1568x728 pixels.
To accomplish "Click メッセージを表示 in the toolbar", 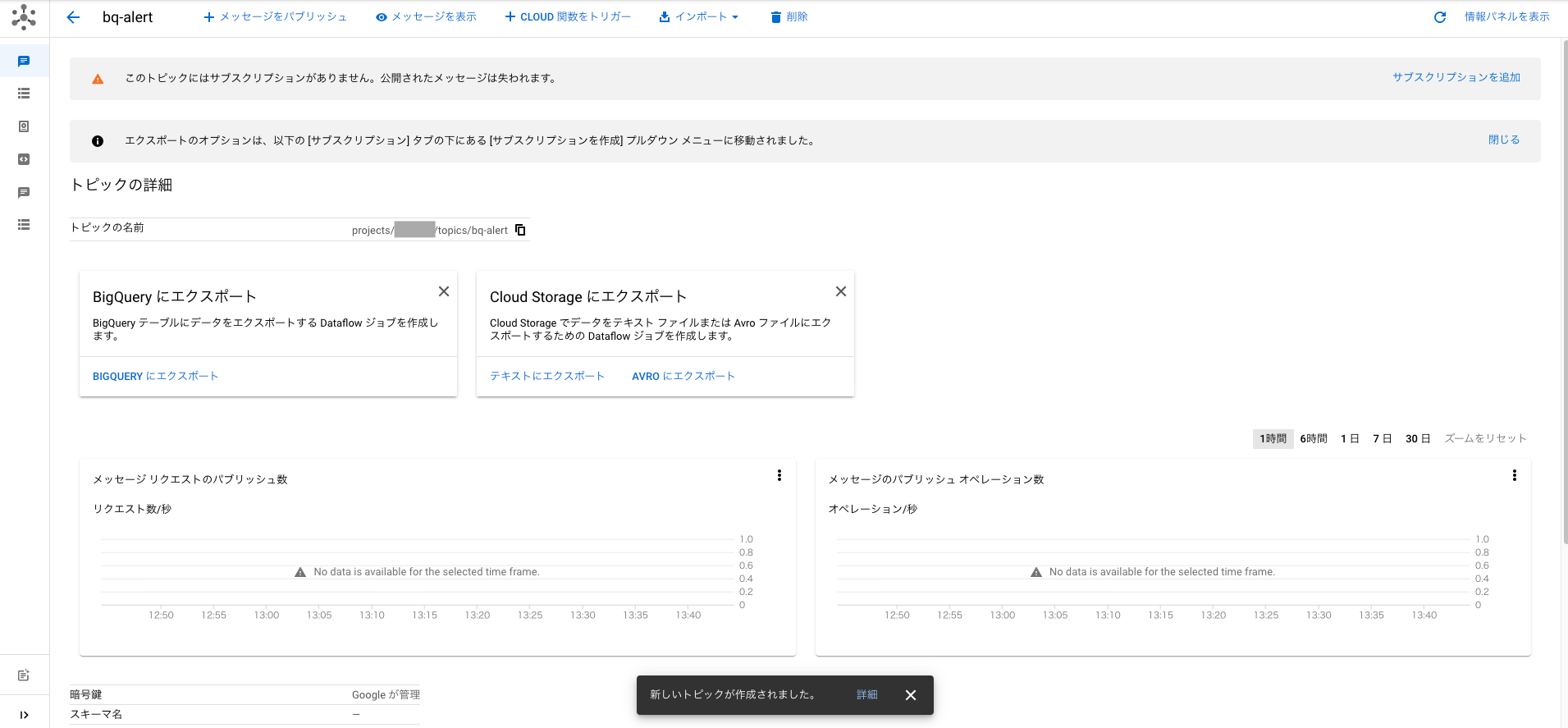I will tap(426, 17).
